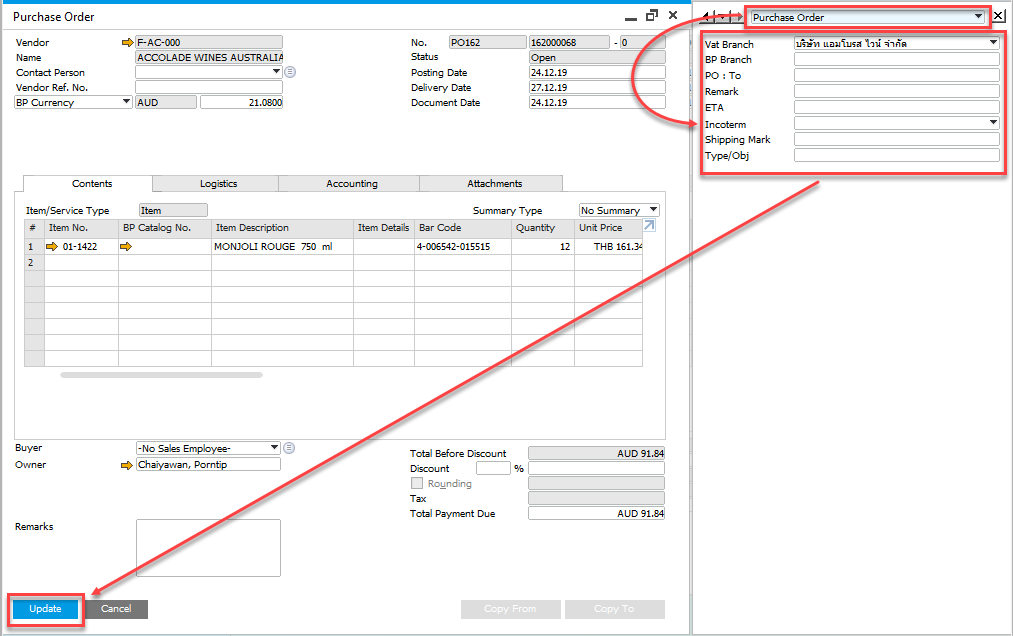The height and width of the screenshot is (636, 1013).
Task: Select the 'MONJOLI ROUGE 750 ml' description cell
Action: click(282, 246)
